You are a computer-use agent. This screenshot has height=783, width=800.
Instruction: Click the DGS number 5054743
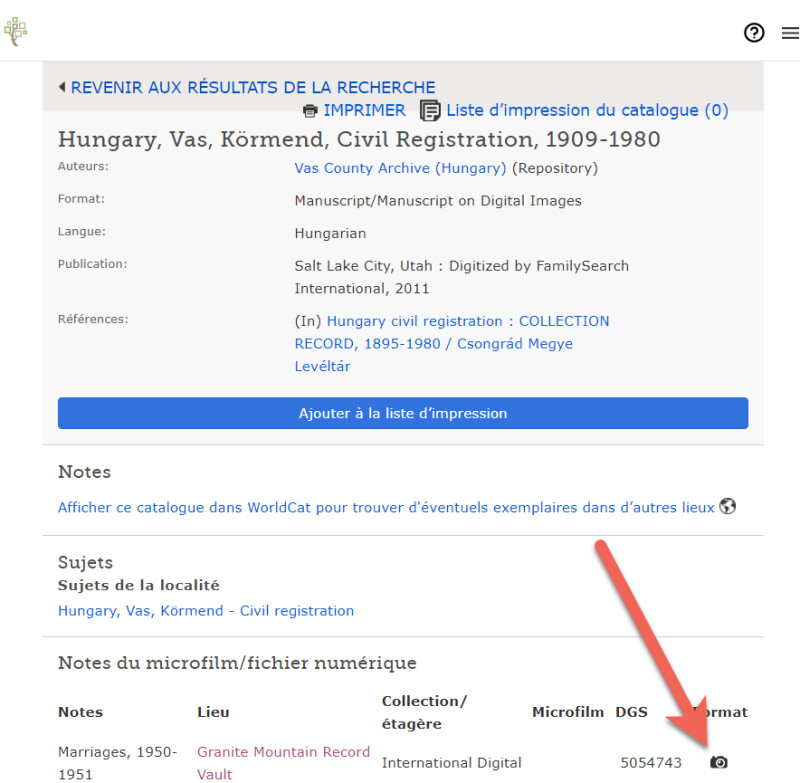click(651, 763)
